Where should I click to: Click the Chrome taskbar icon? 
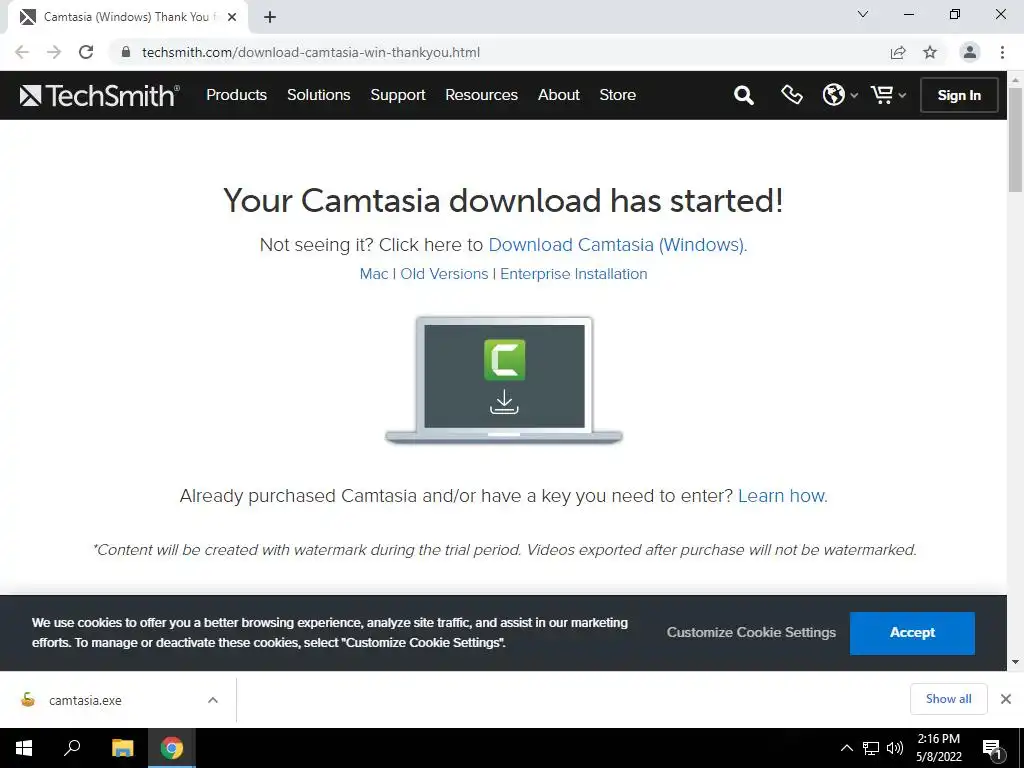point(172,748)
